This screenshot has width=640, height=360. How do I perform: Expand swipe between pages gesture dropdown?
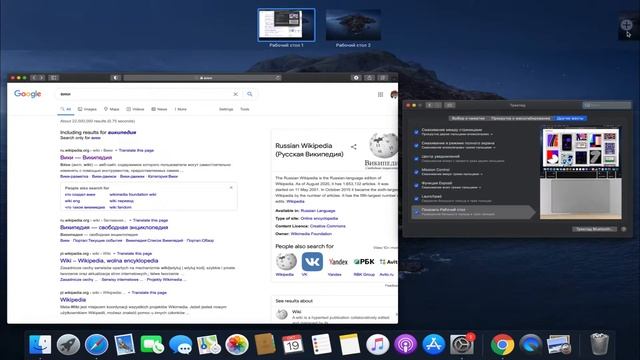point(457,134)
